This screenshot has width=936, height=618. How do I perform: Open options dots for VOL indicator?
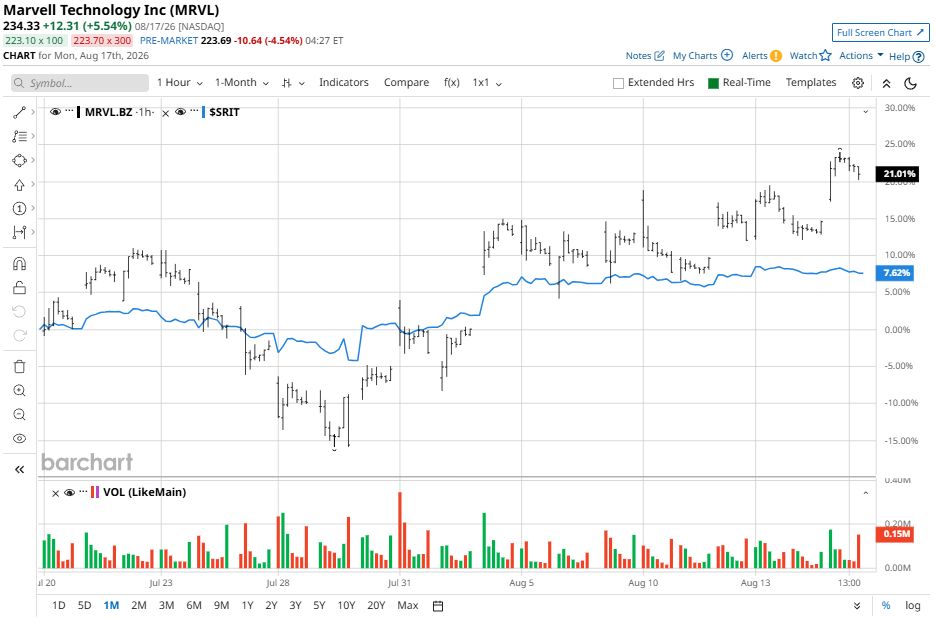tap(83, 492)
